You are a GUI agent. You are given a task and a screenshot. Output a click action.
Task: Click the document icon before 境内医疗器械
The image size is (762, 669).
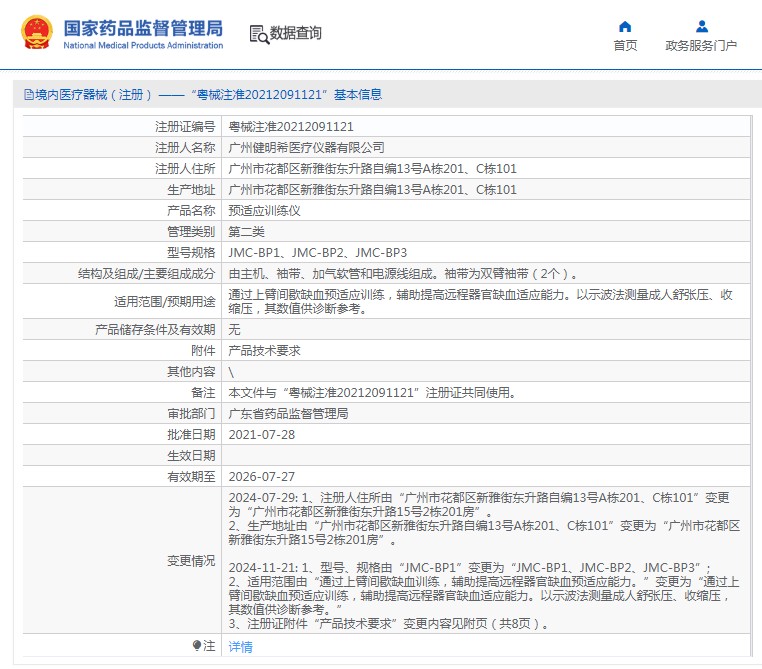coord(29,95)
